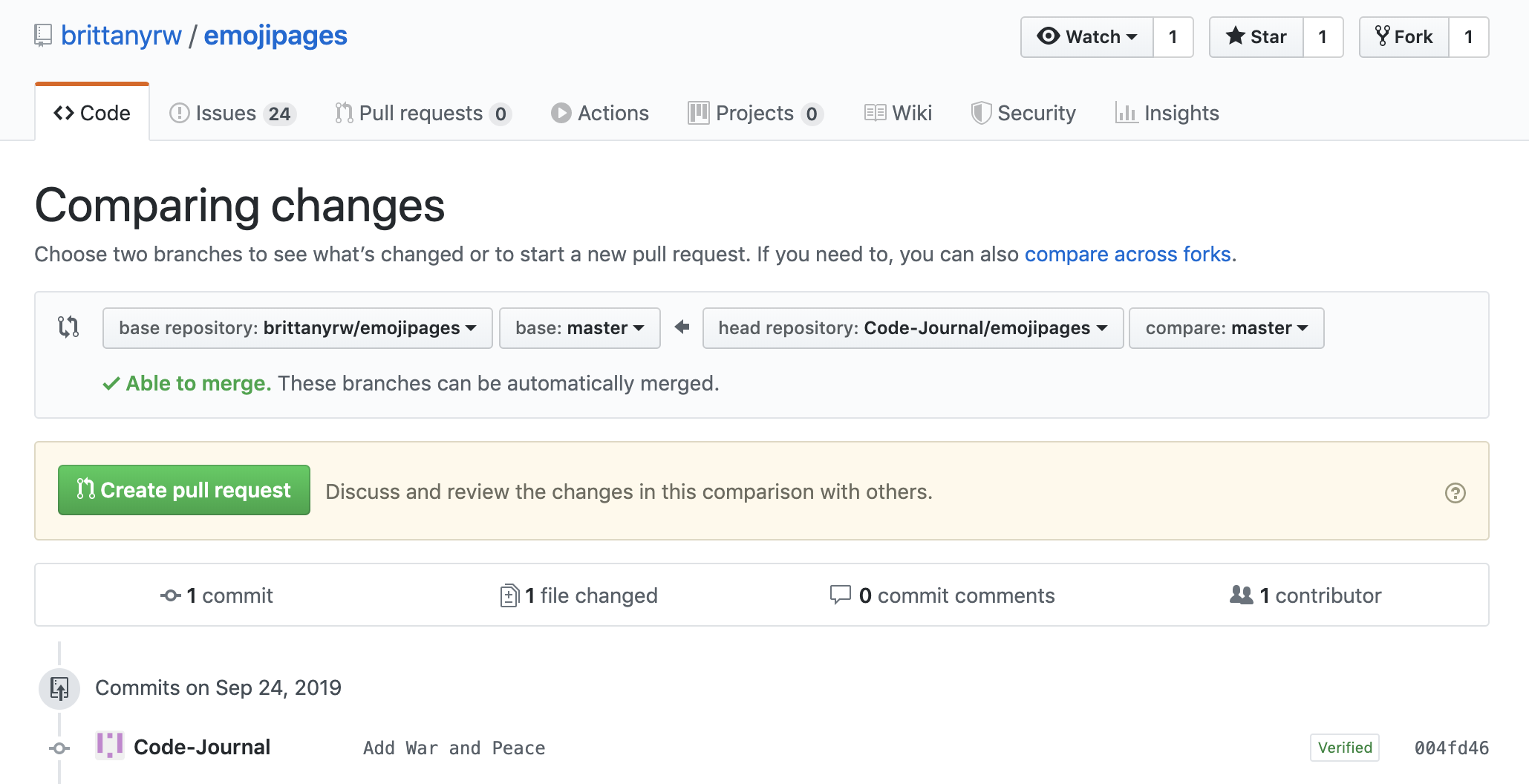Expand the 'base: master' branch dropdown
The image size is (1529, 784).
580,328
